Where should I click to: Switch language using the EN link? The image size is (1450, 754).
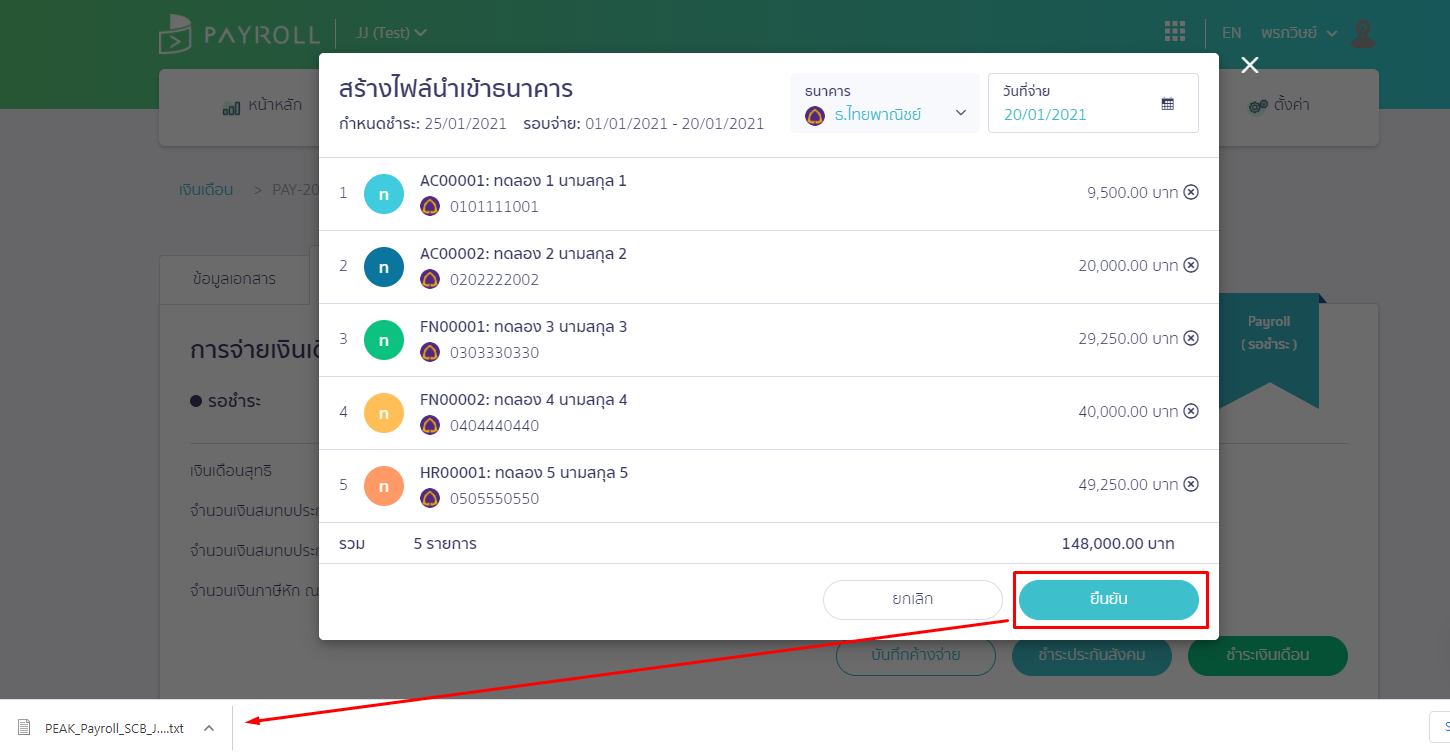[1231, 33]
